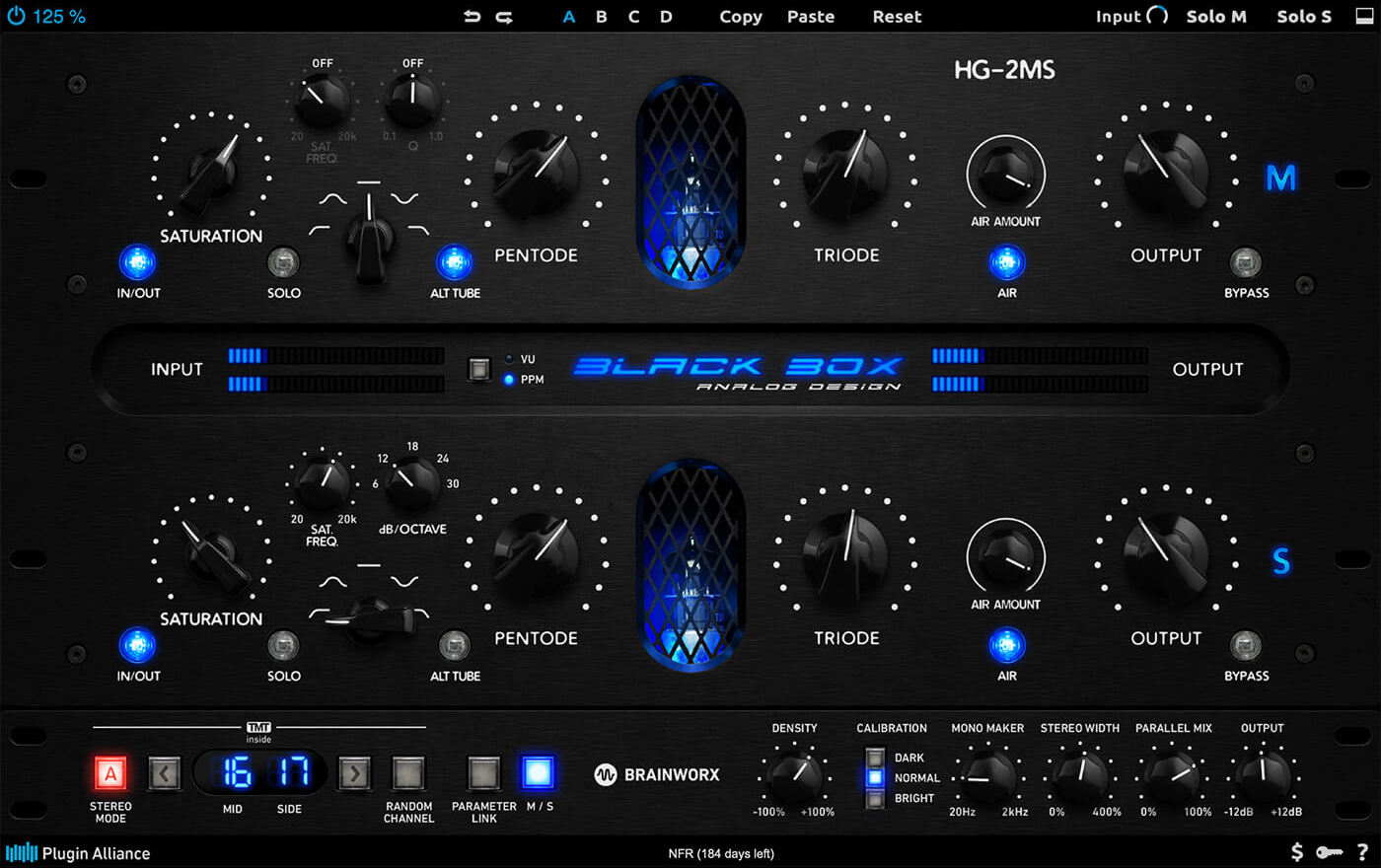The image size is (1381, 868).
Task: Click Side saturation filter shape selector
Action: coord(370,618)
